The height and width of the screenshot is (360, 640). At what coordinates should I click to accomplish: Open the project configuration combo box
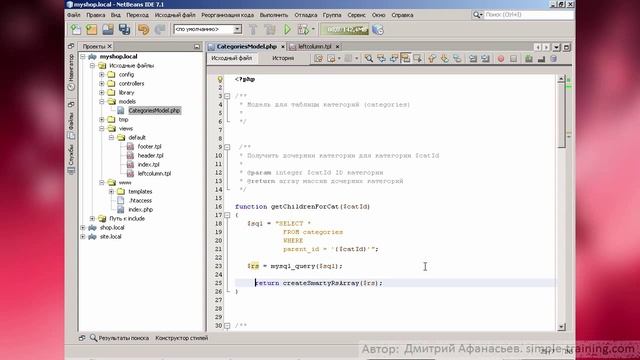(x=208, y=29)
